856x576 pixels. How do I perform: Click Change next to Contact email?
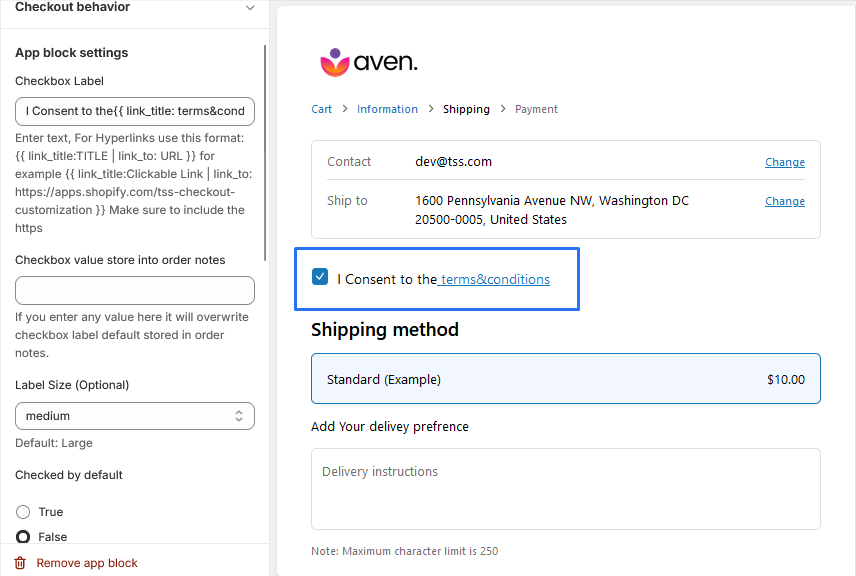[784, 162]
